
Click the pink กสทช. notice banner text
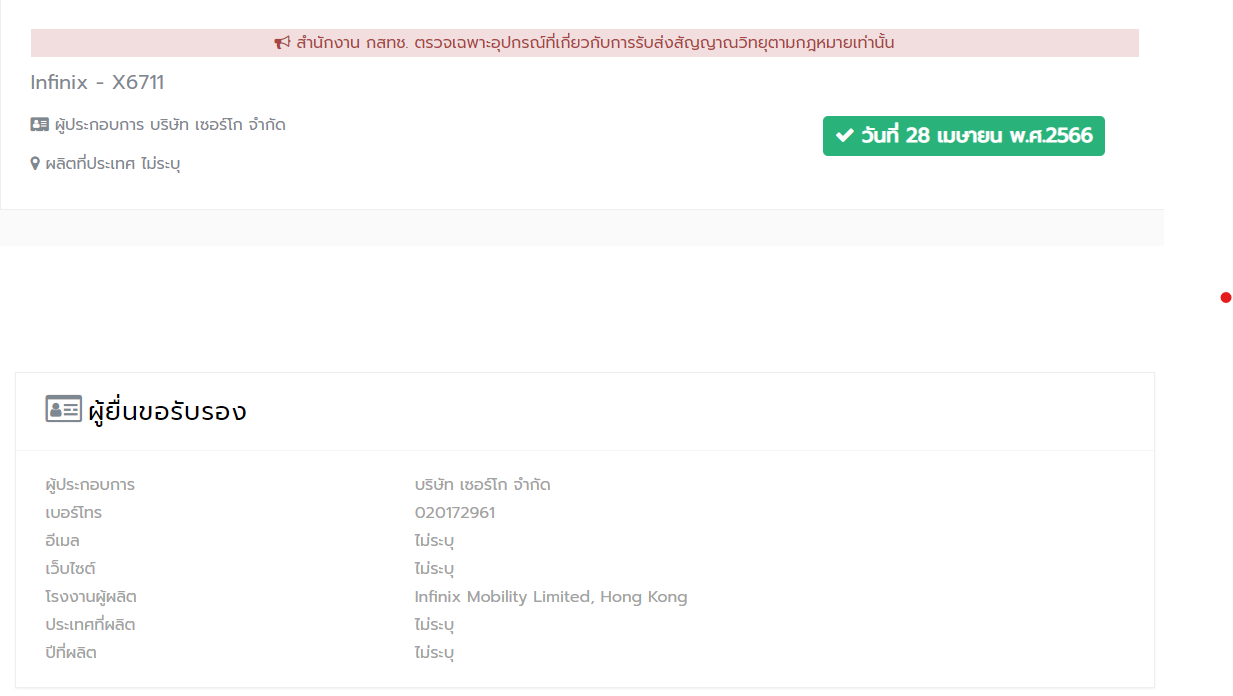coord(595,43)
